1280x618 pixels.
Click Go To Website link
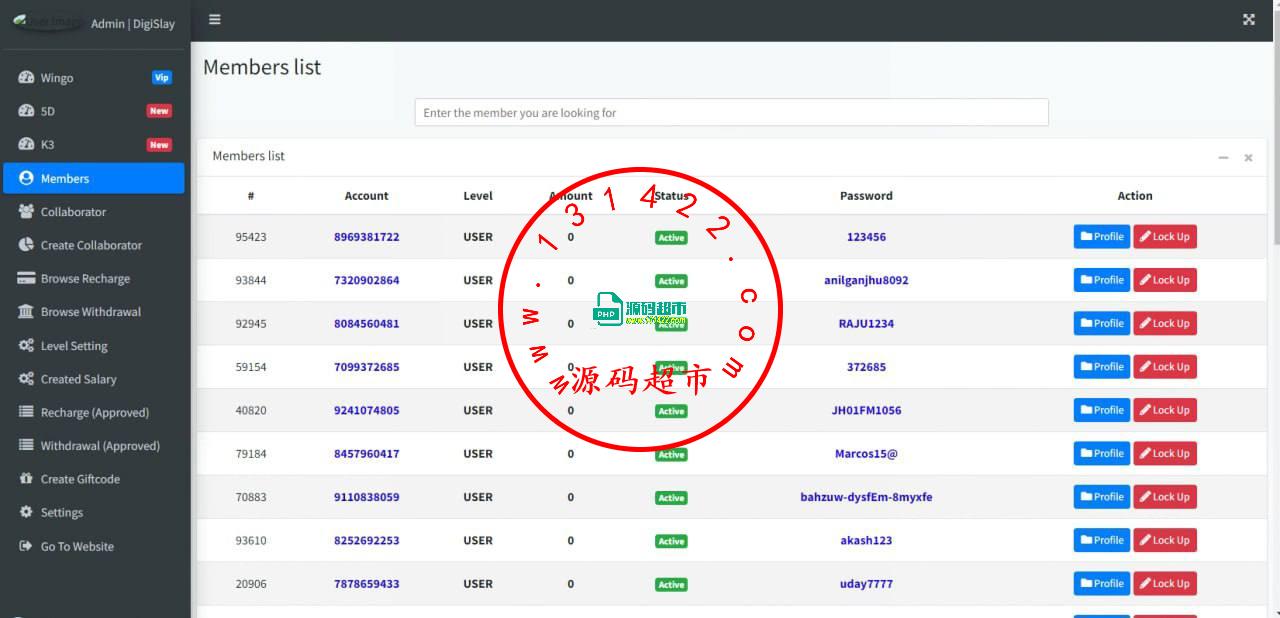pyautogui.click(x=95, y=546)
